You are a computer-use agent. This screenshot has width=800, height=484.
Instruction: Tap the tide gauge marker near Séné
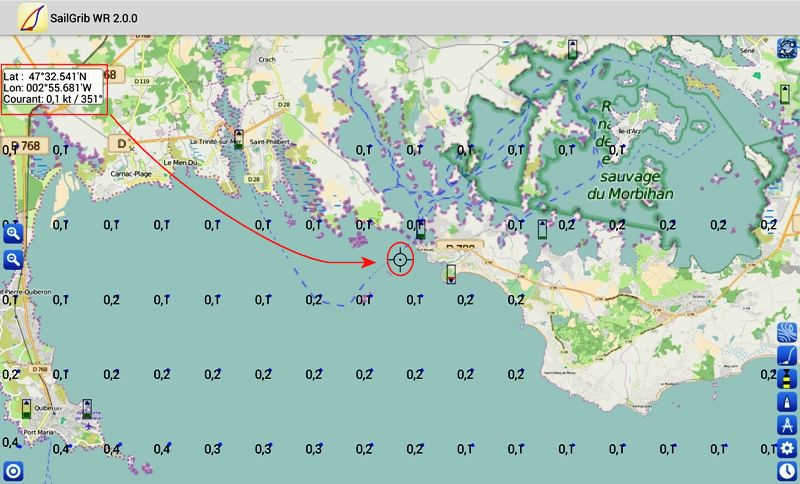(787, 95)
